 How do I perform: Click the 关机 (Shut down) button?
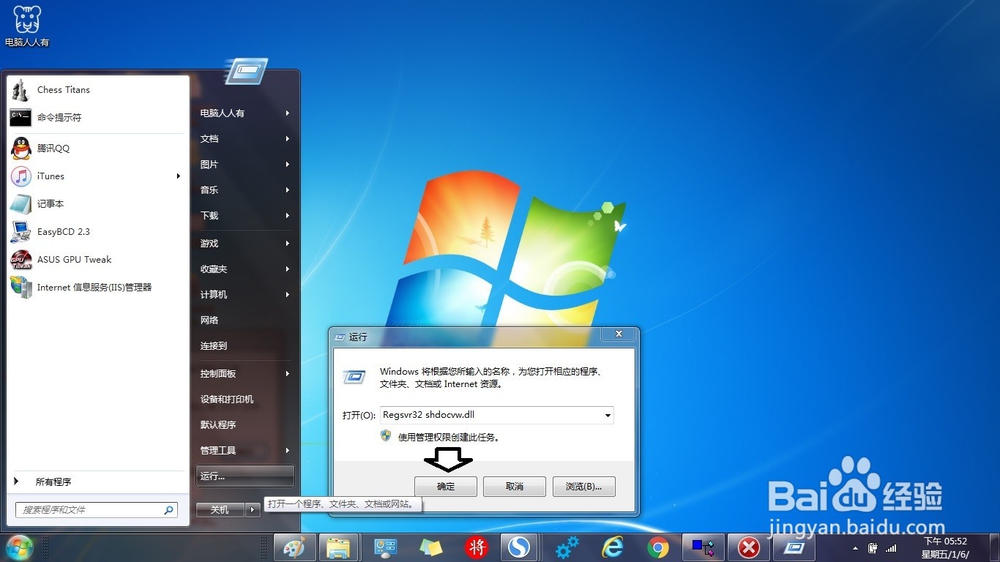[220, 510]
